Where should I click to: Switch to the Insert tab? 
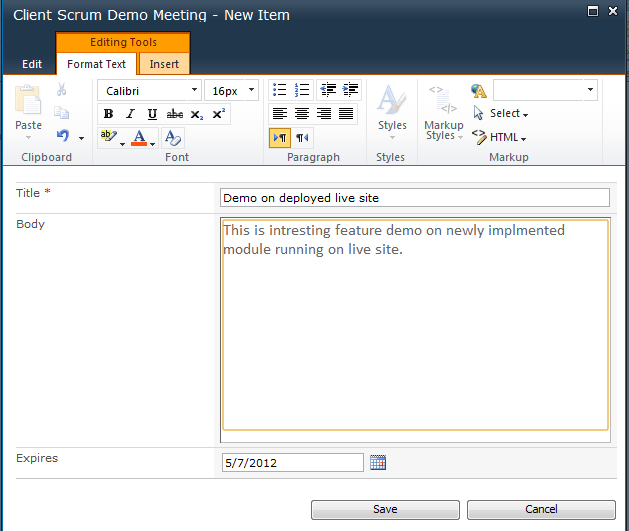(164, 64)
